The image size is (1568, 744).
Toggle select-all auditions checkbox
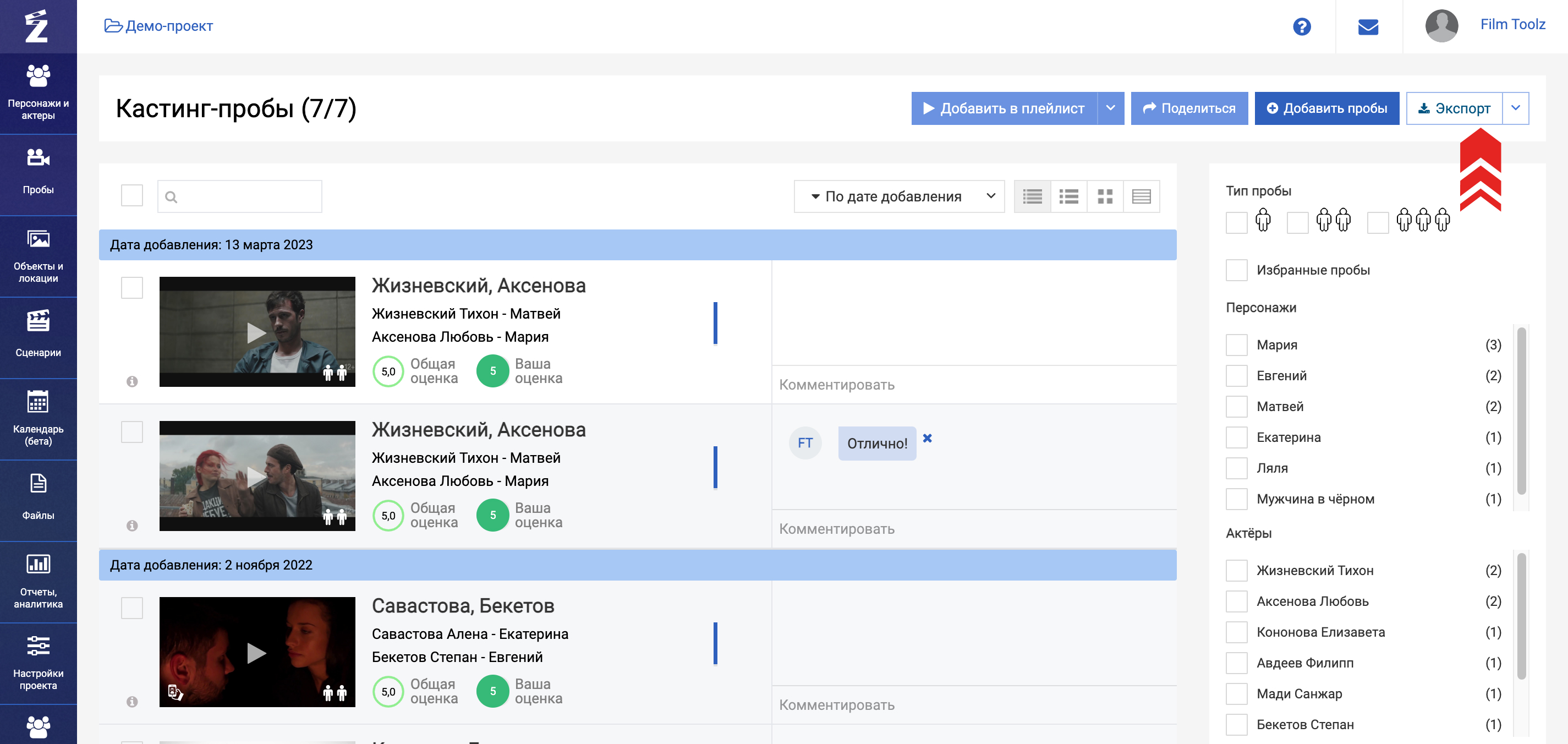pos(131,195)
